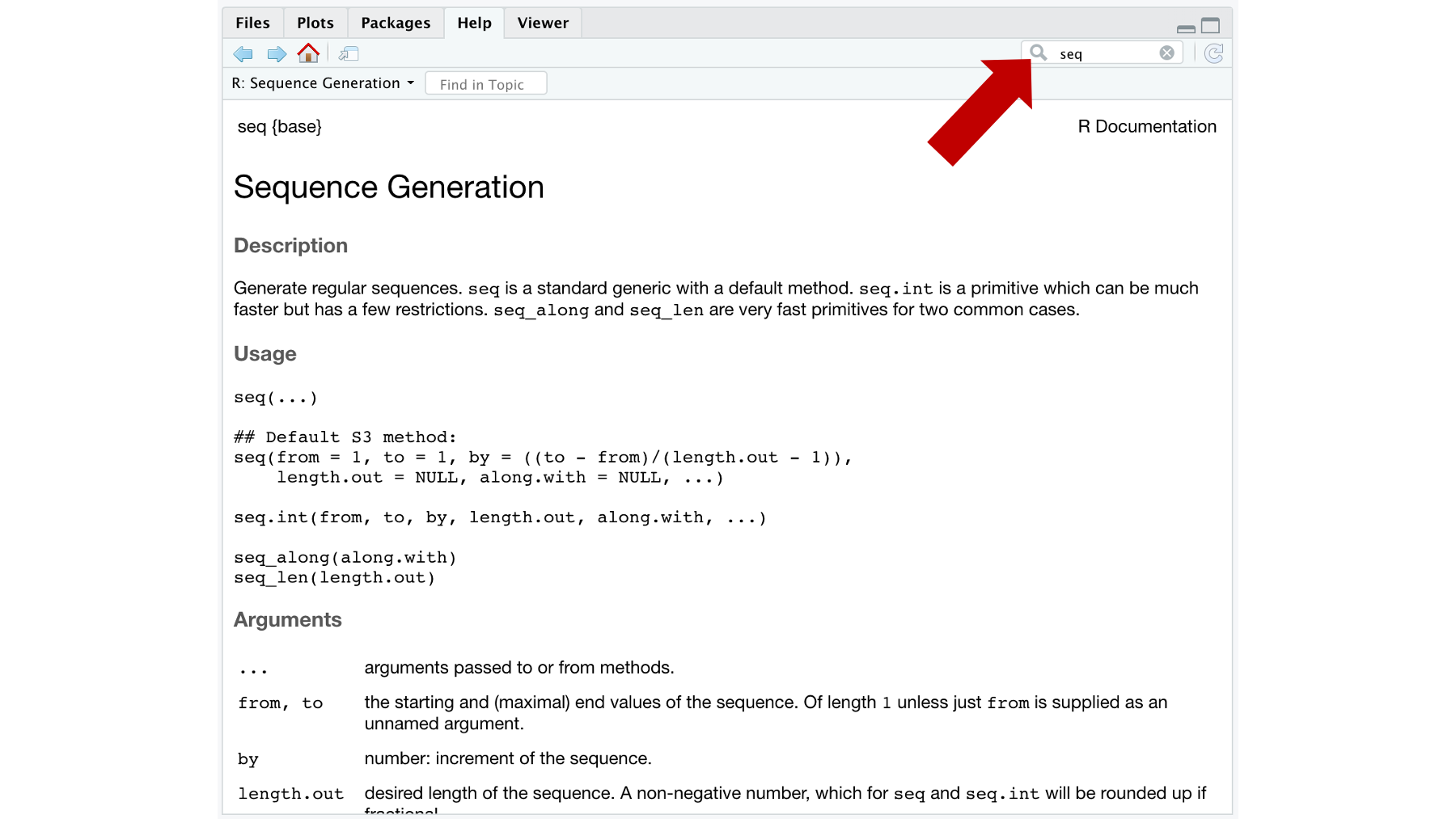1456x819 pixels.
Task: Click the 'from, to' argument name
Action: pos(280,703)
